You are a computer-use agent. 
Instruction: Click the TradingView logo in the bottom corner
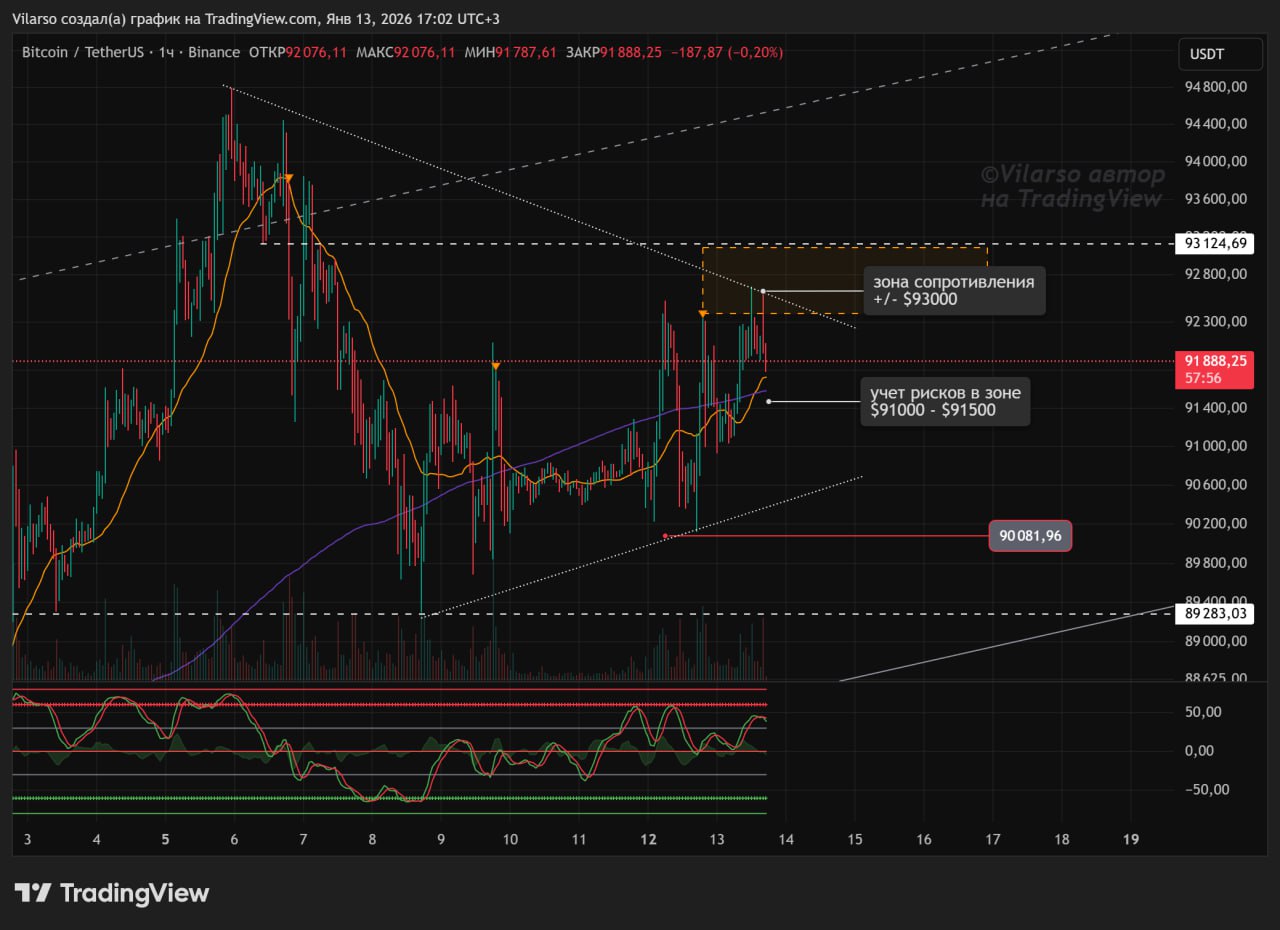pos(111,893)
